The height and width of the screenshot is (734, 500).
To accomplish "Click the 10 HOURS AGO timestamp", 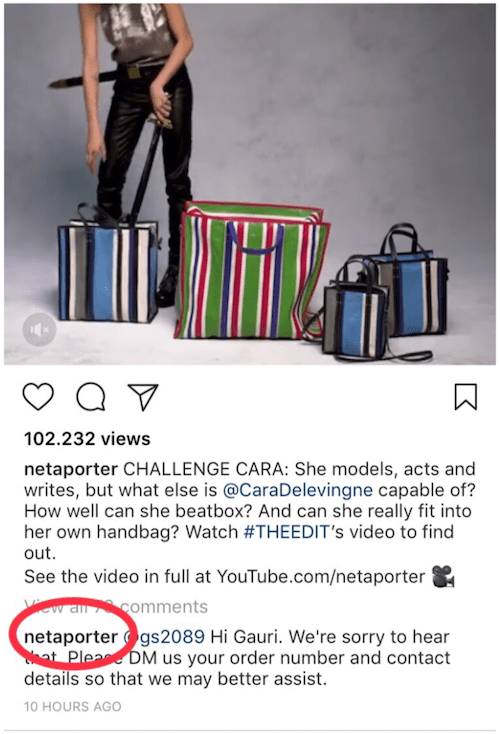I will coord(73,706).
